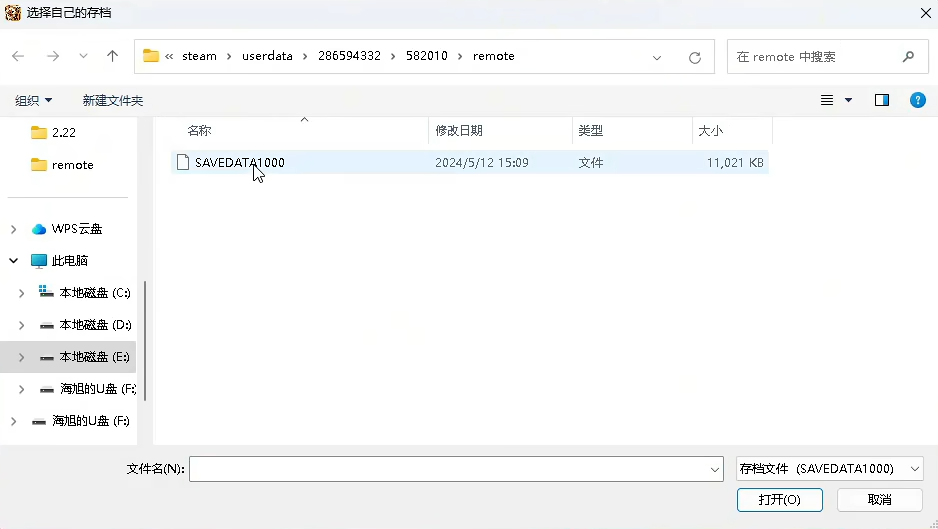Go back to previous folder
938x529 pixels.
(x=18, y=56)
